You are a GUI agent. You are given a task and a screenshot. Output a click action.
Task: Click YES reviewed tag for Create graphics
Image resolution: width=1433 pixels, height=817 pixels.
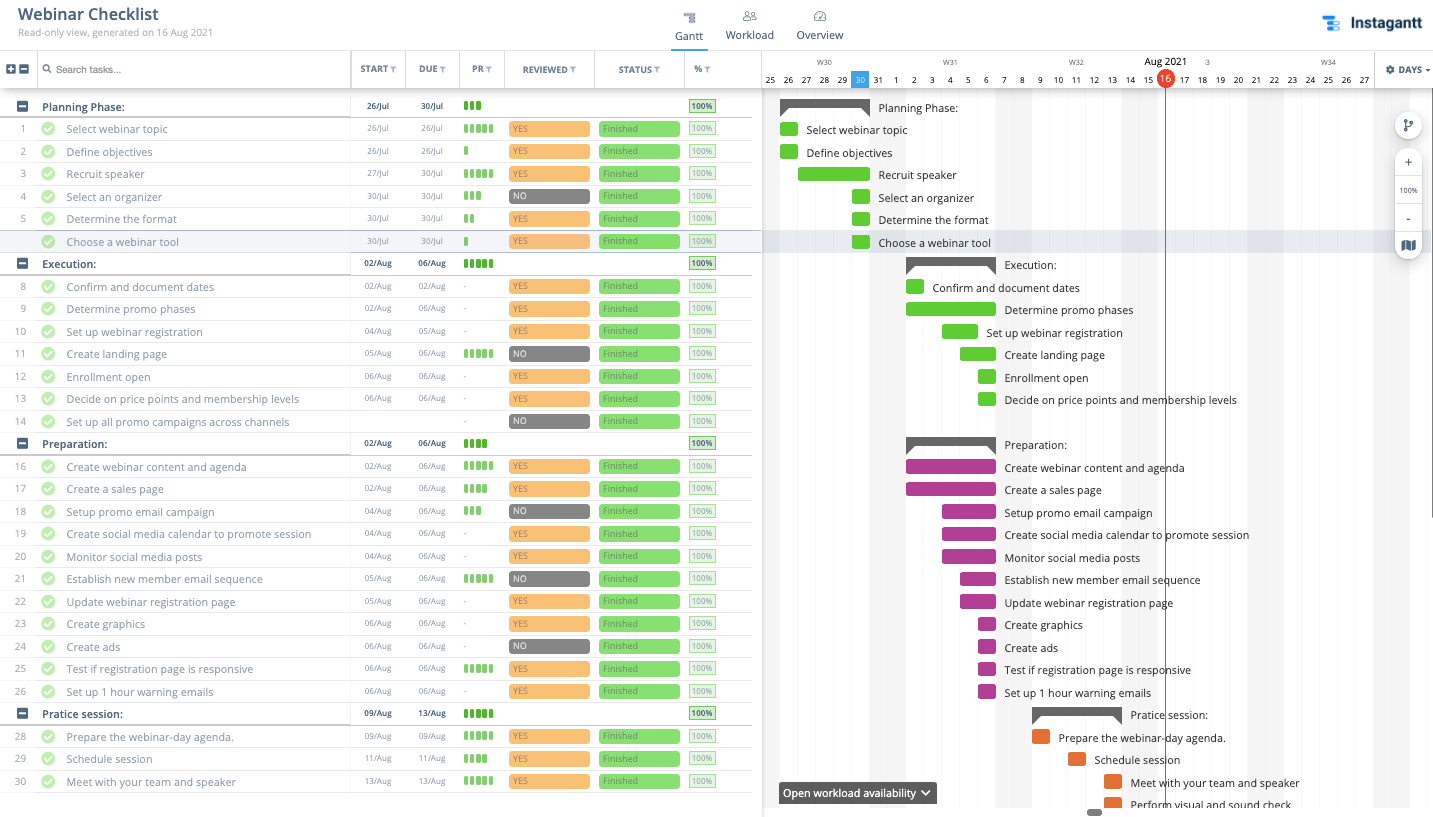coord(549,624)
